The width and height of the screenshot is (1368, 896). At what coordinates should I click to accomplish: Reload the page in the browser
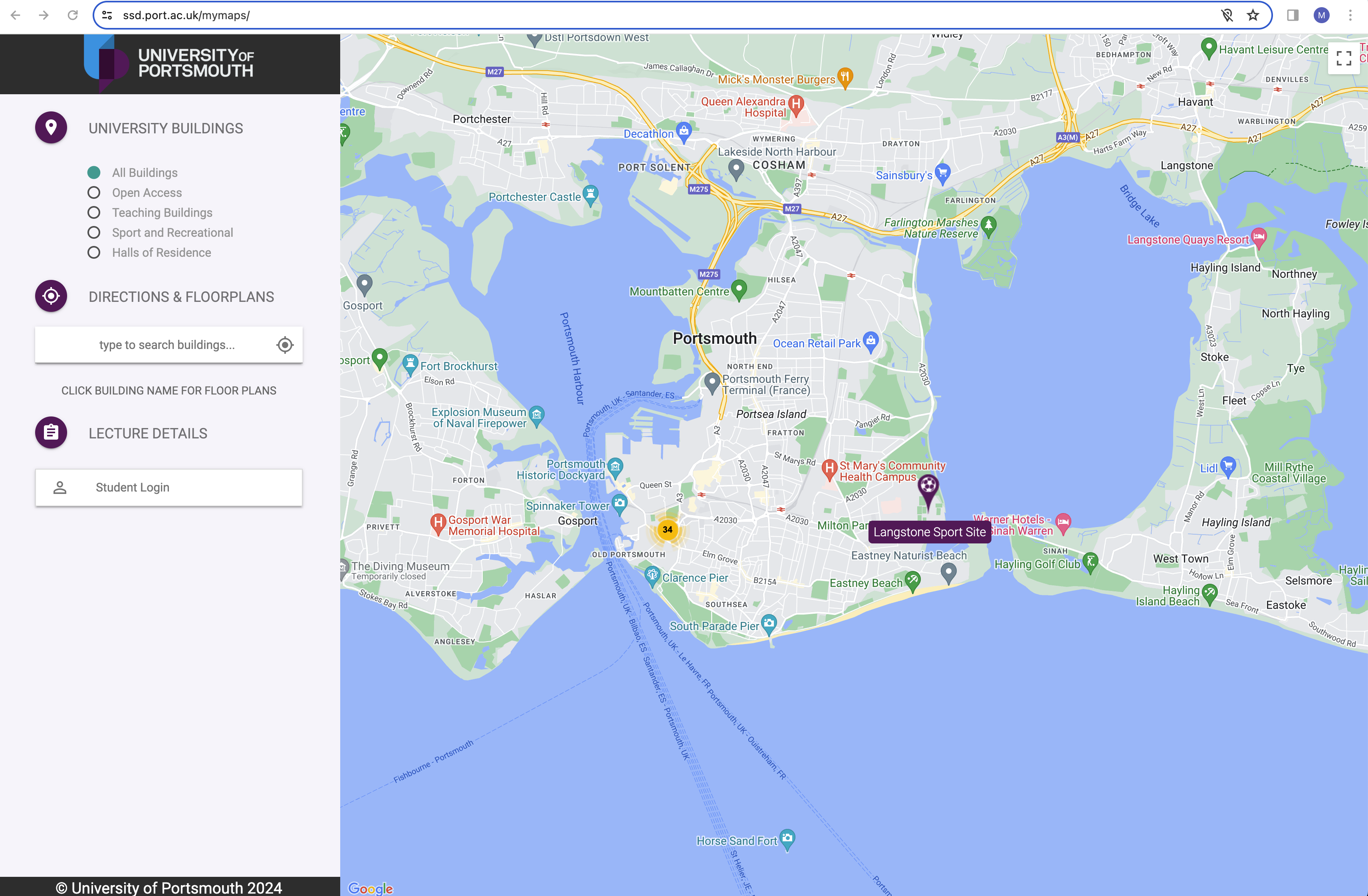(72, 16)
